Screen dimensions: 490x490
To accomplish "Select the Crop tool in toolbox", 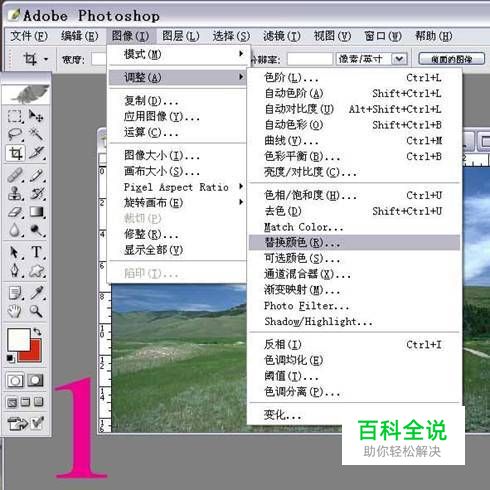I will point(15,153).
